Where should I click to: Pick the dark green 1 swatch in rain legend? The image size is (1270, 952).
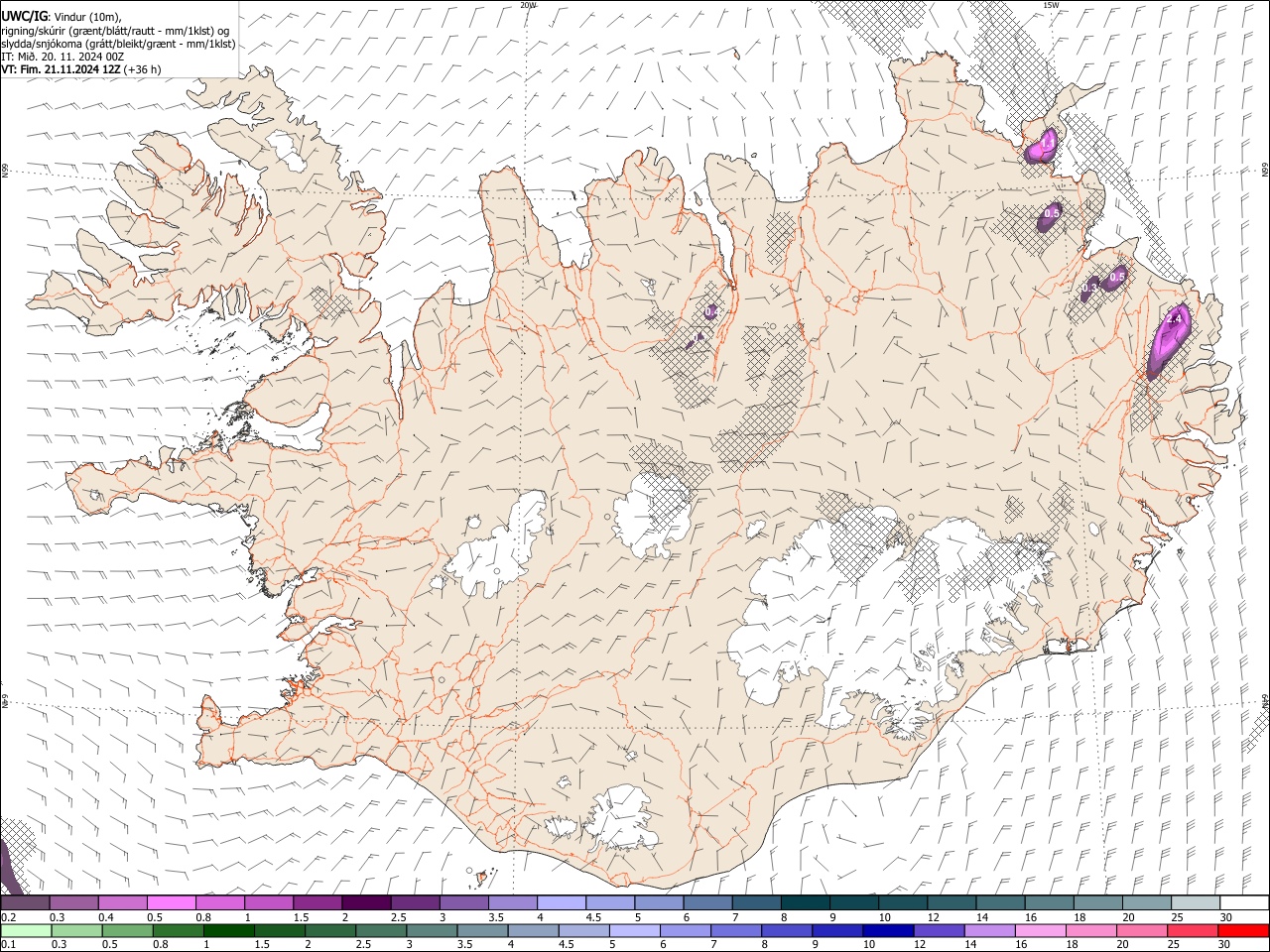point(228,930)
